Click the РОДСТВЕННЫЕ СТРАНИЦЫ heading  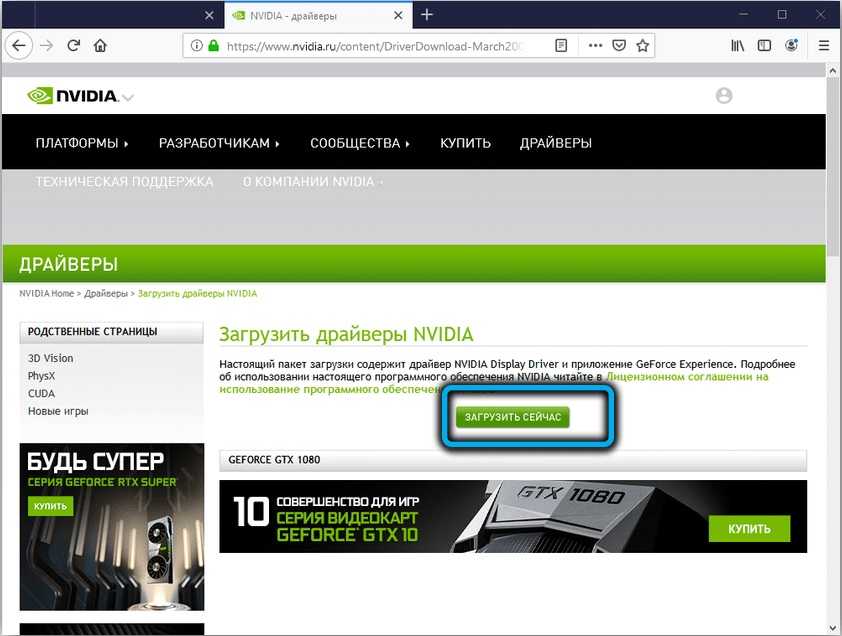92,332
